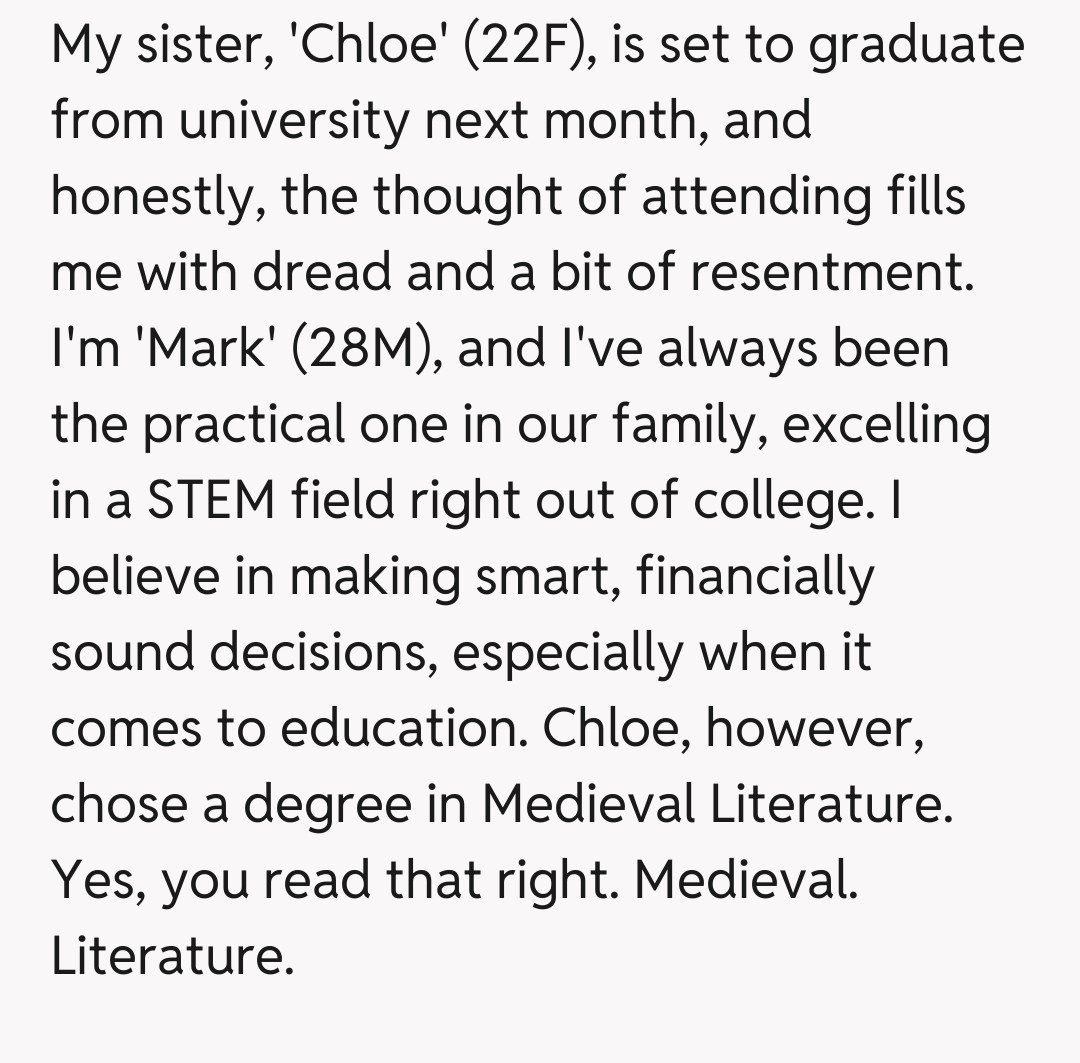Select the word "dread"
The height and width of the screenshot is (1063, 1080).
click(x=318, y=273)
